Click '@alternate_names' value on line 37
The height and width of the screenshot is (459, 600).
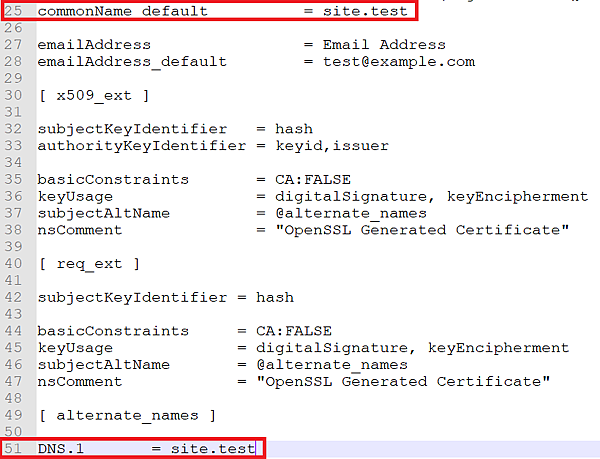pos(351,213)
